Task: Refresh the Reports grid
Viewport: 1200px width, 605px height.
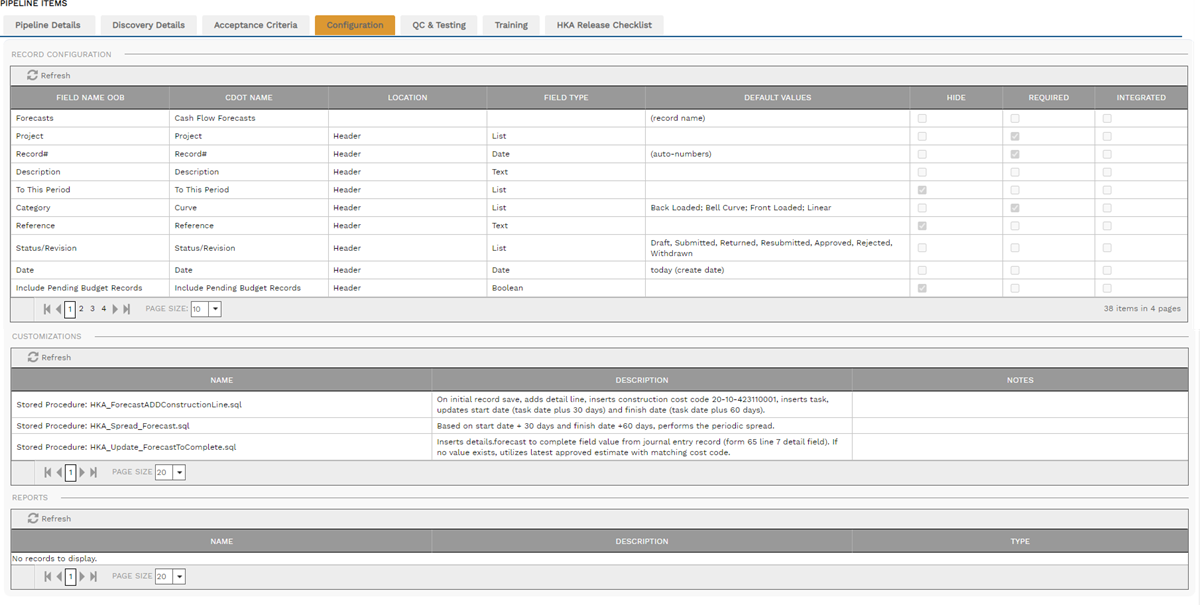Action: pos(49,518)
